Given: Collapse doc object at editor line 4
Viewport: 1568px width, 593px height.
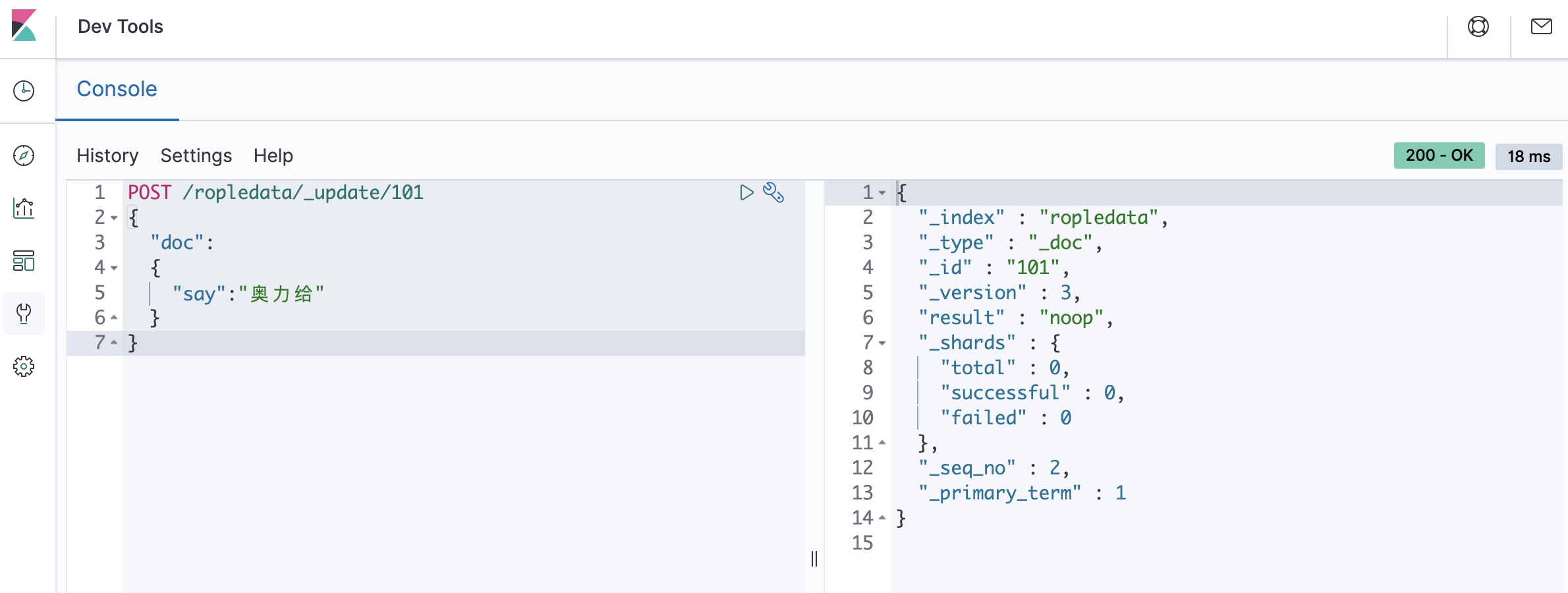Looking at the screenshot, I should coord(114,268).
